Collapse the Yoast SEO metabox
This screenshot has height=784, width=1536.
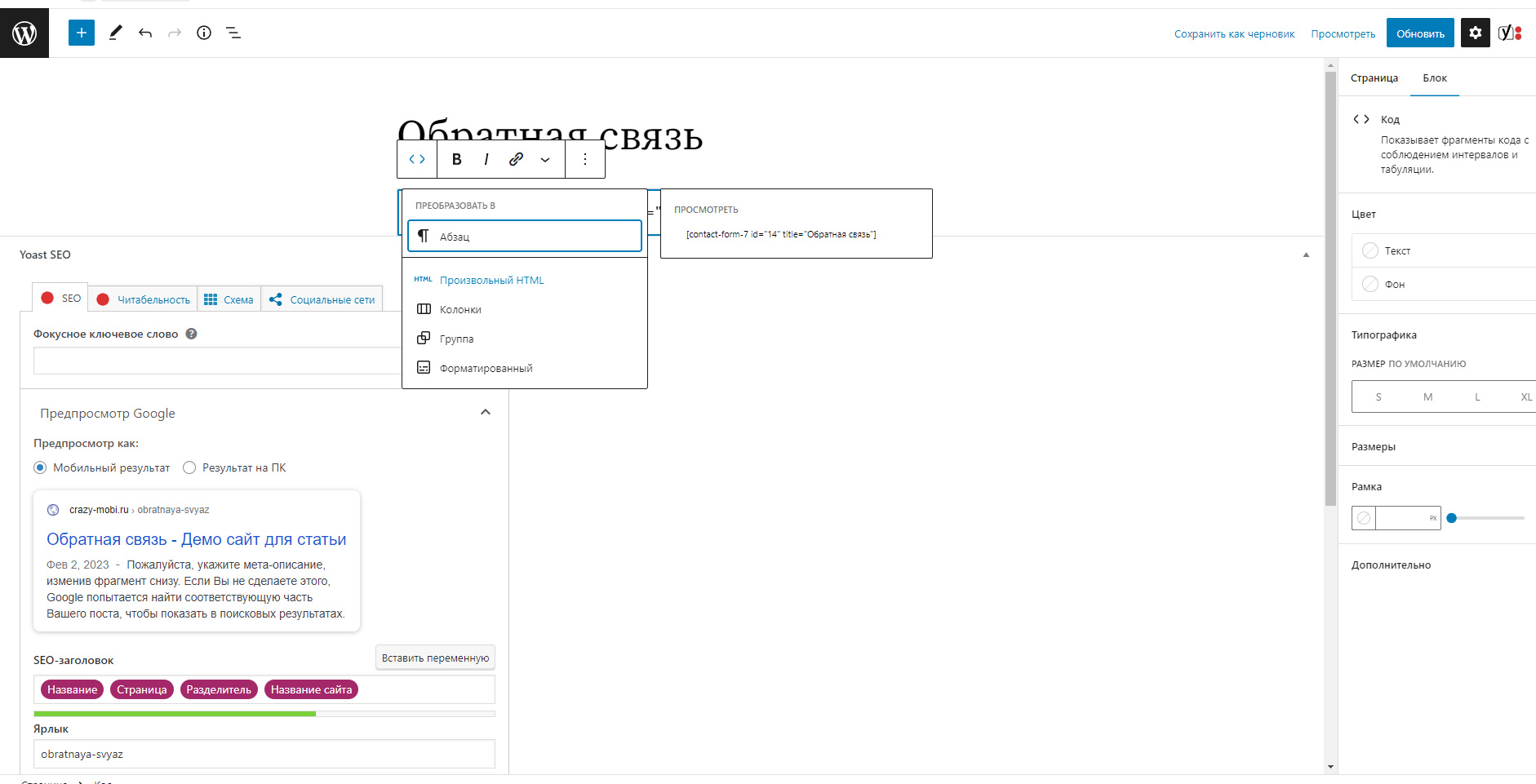[1306, 255]
